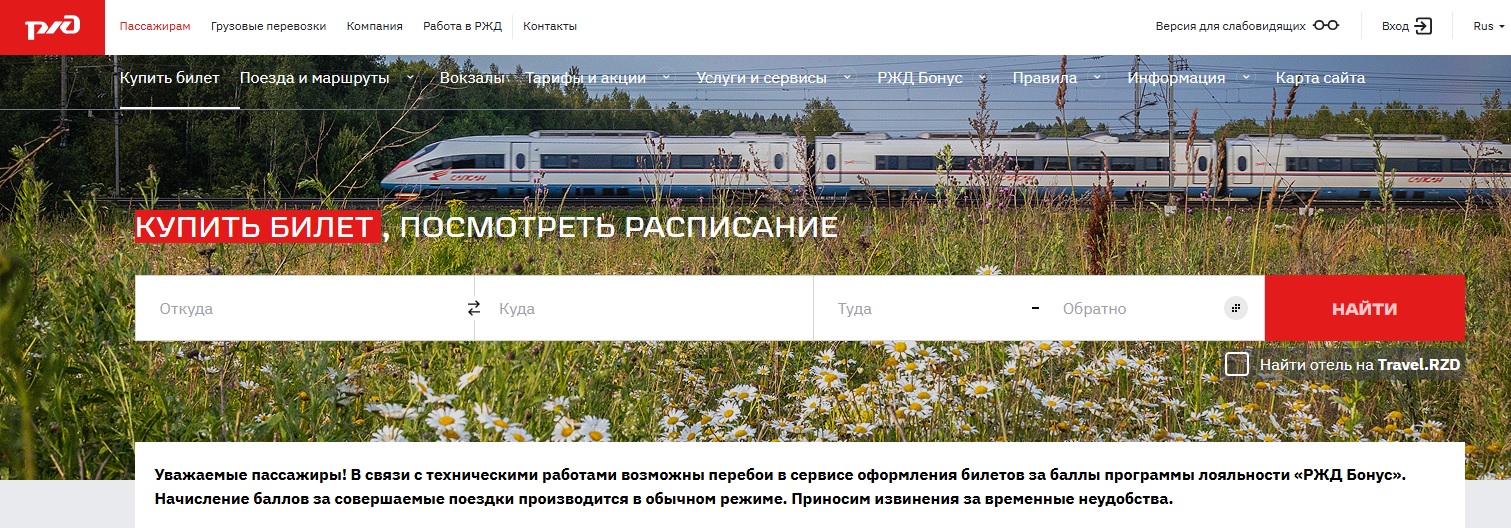Image resolution: width=1511 pixels, height=528 pixels.
Task: Open Карта сайта in navigation
Action: tap(1320, 78)
